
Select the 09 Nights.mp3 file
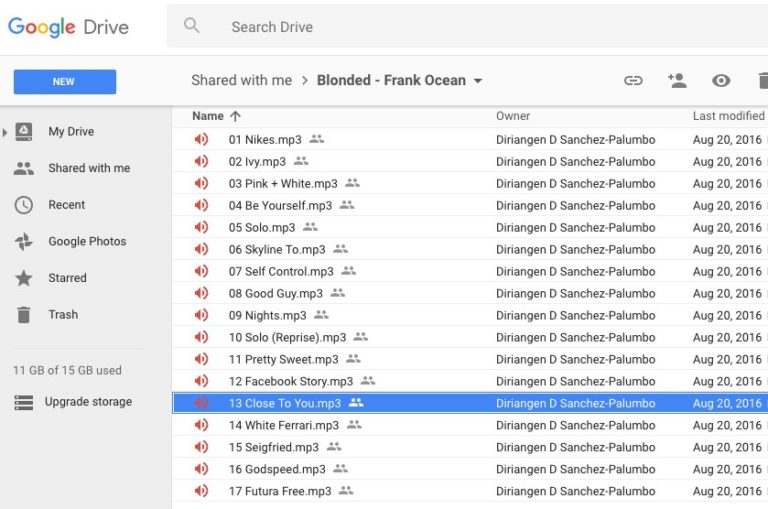point(267,315)
